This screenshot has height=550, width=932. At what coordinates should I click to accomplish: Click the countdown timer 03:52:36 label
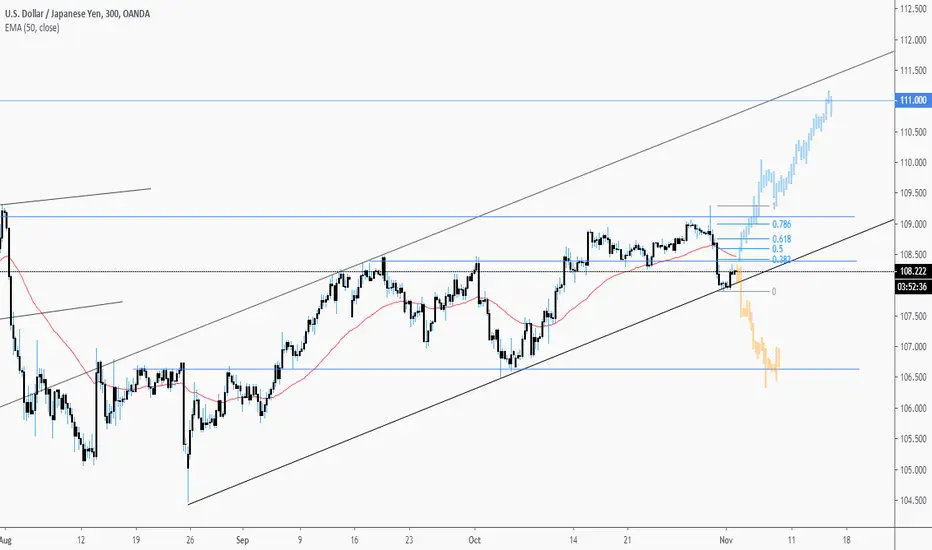point(913,287)
